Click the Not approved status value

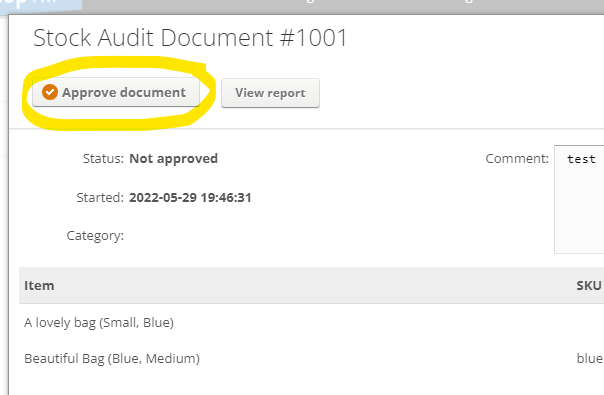point(173,159)
